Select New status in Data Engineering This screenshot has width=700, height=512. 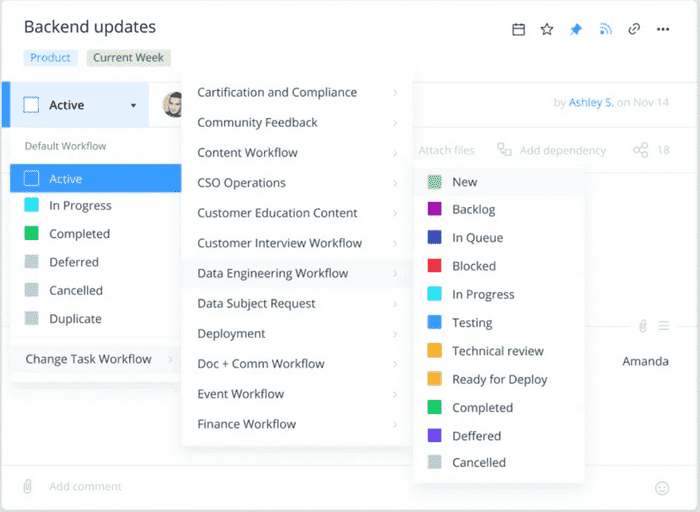click(x=499, y=182)
